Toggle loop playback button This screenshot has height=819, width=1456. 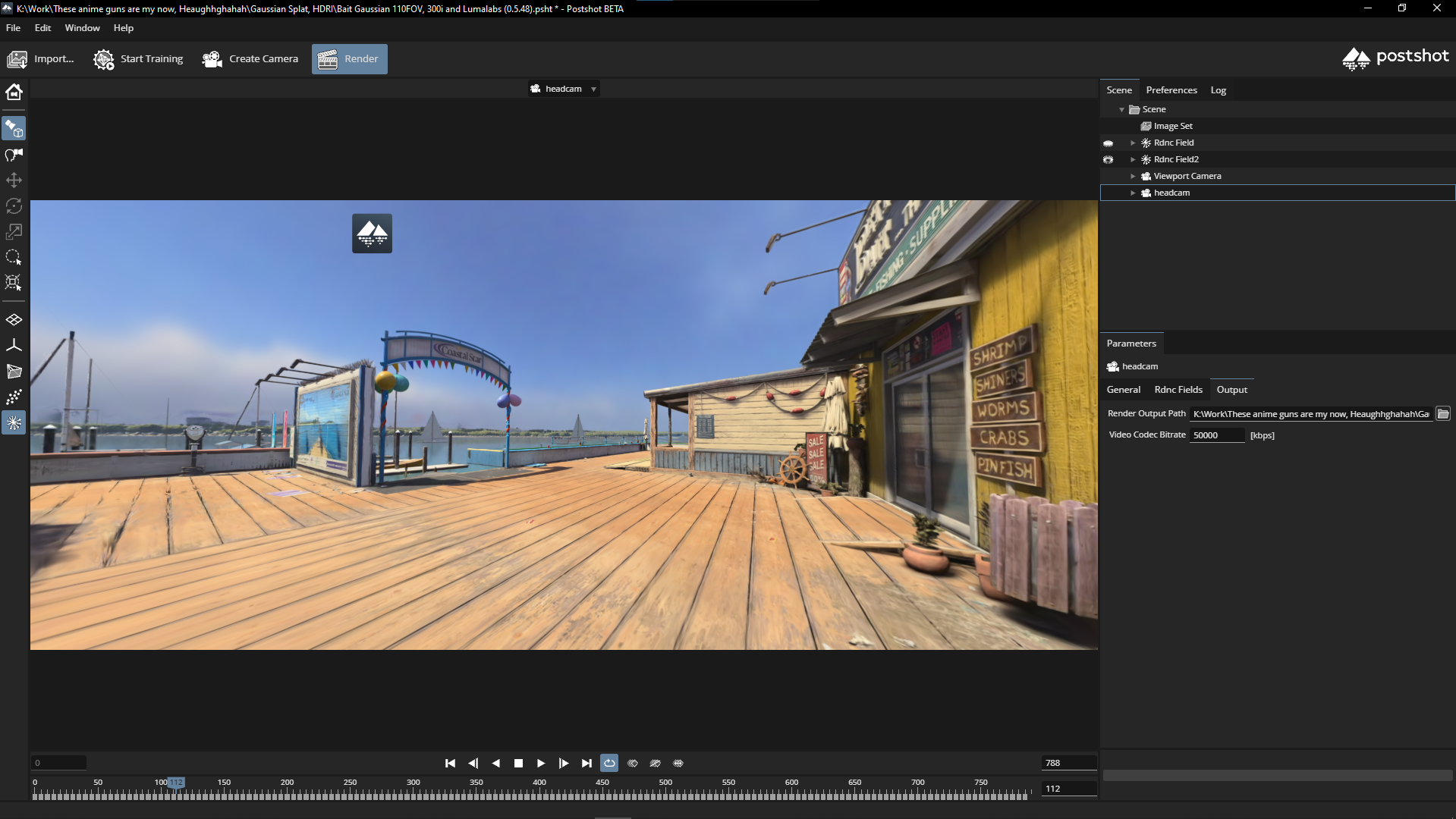(x=609, y=763)
